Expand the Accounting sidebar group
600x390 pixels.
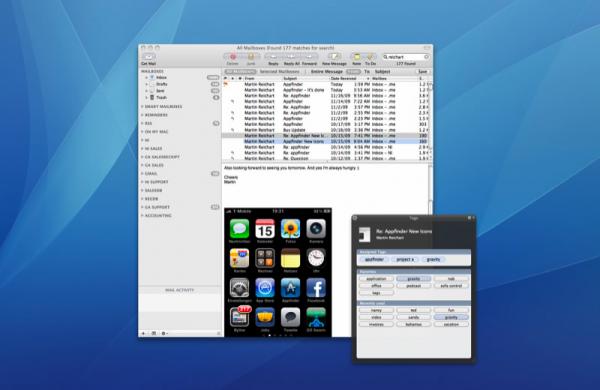142,215
